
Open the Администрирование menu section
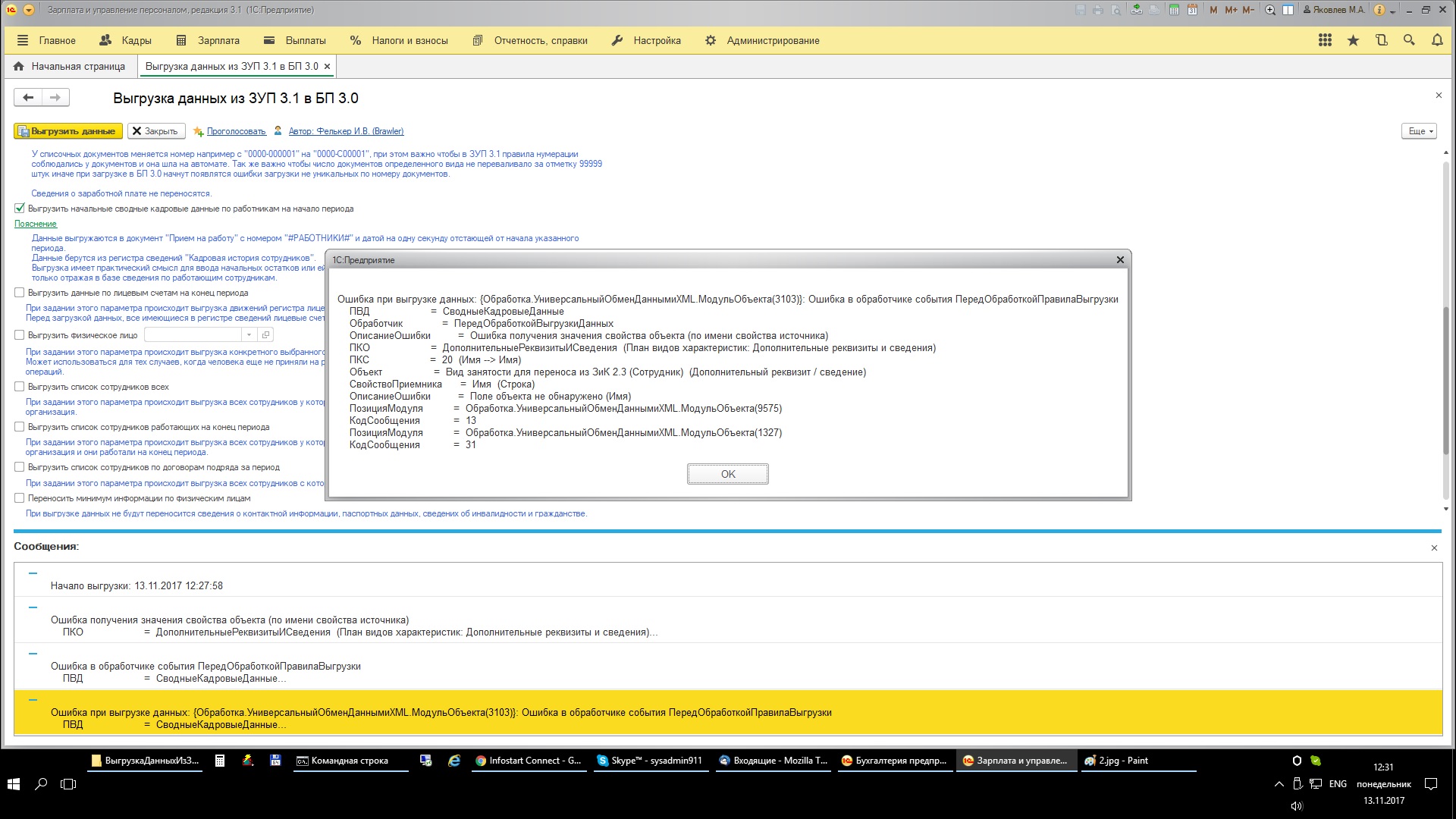[762, 40]
